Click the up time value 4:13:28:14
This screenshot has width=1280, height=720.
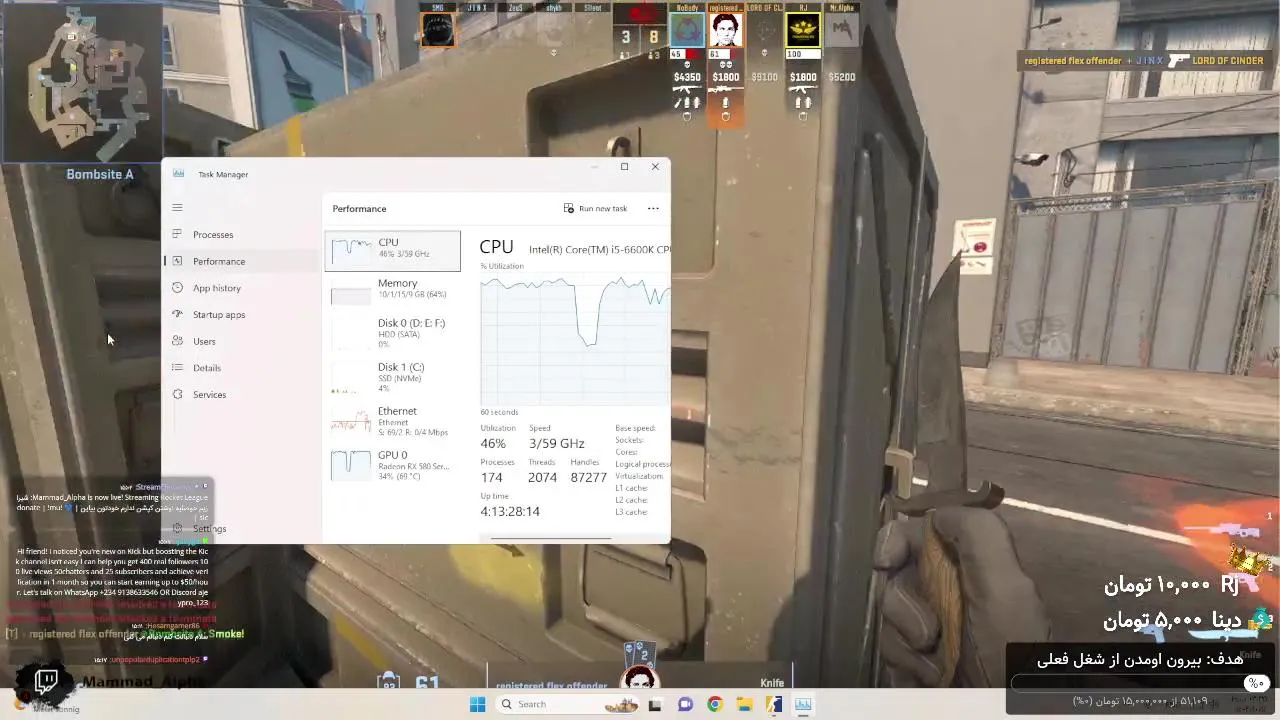510,511
